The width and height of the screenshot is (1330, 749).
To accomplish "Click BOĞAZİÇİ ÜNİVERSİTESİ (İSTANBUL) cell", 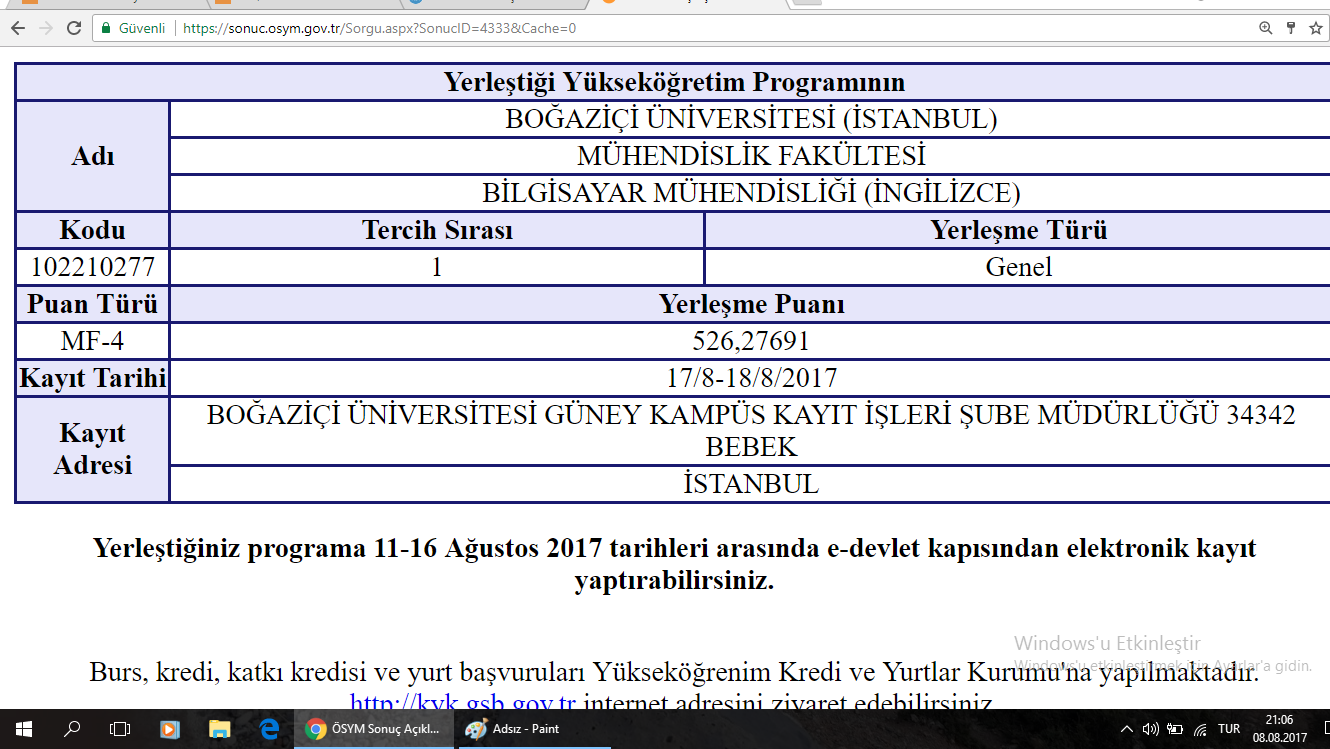I will coord(750,119).
